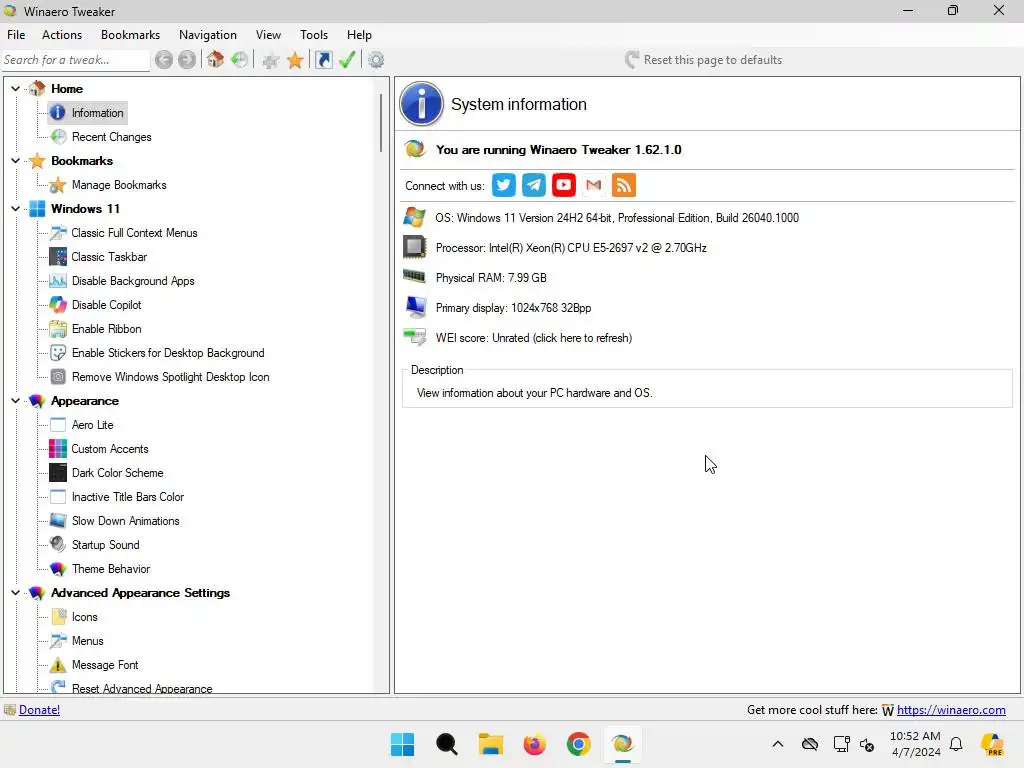Collapse the Home tree node
The image size is (1024, 768).
(16, 89)
